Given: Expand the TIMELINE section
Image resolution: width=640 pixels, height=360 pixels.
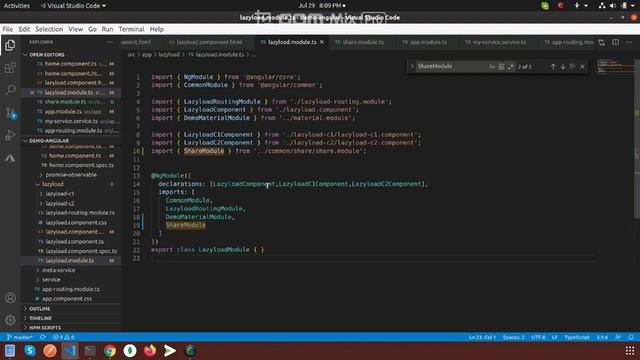Looking at the screenshot, I should pyautogui.click(x=71, y=318).
